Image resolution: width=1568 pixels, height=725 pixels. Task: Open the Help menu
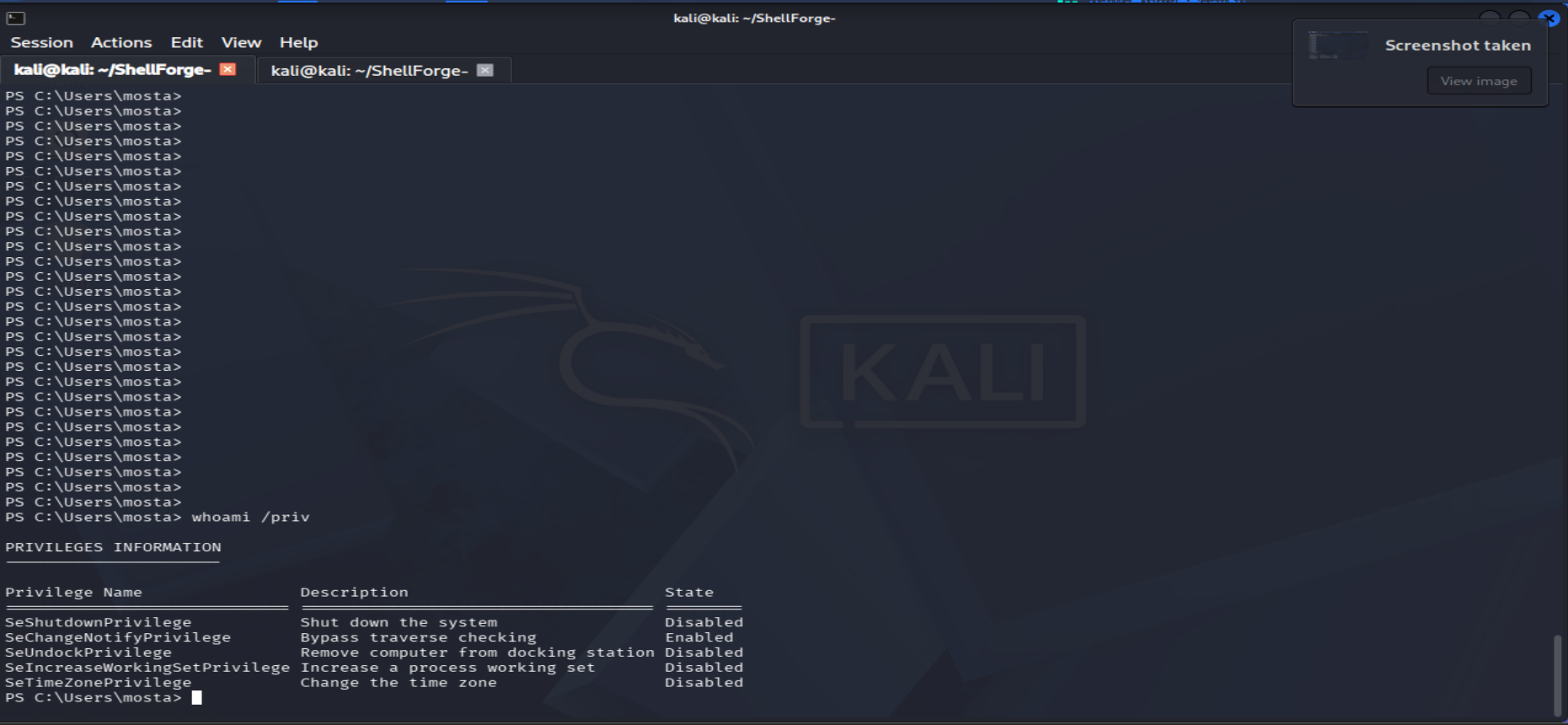298,42
